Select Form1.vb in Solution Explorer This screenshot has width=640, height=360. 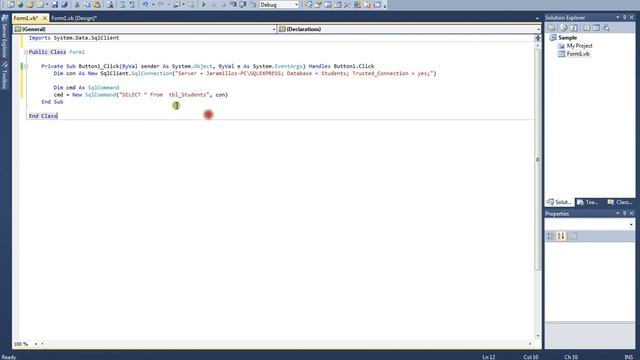tap(578, 54)
